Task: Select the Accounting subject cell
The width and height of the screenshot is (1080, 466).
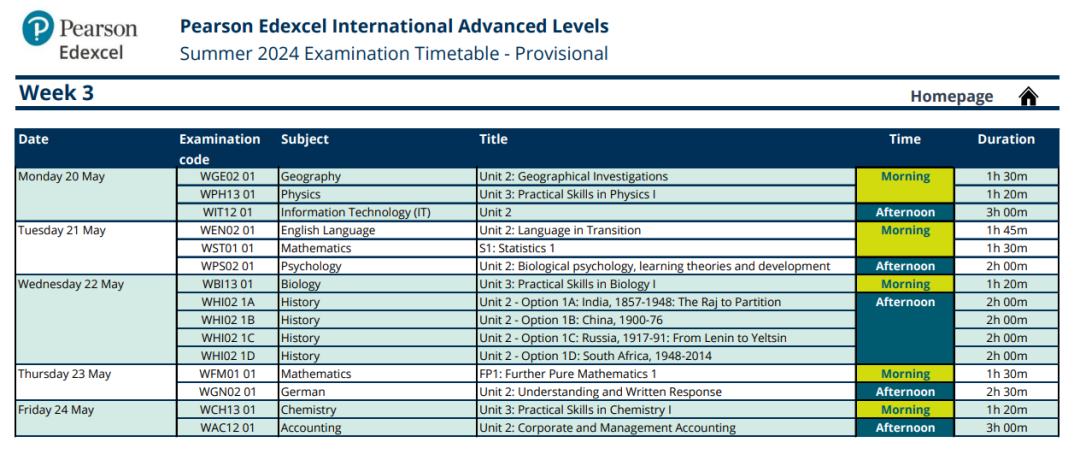Action: (x=377, y=427)
